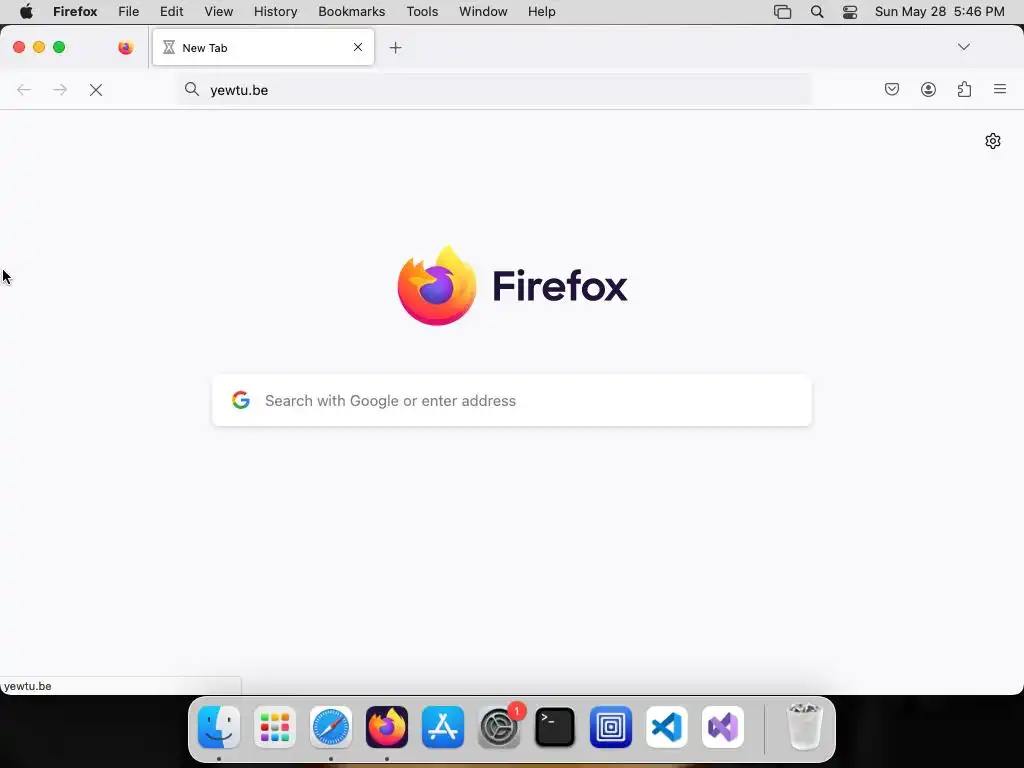Launch Terminal from the Dock
Image resolution: width=1024 pixels, height=768 pixels.
(554, 727)
